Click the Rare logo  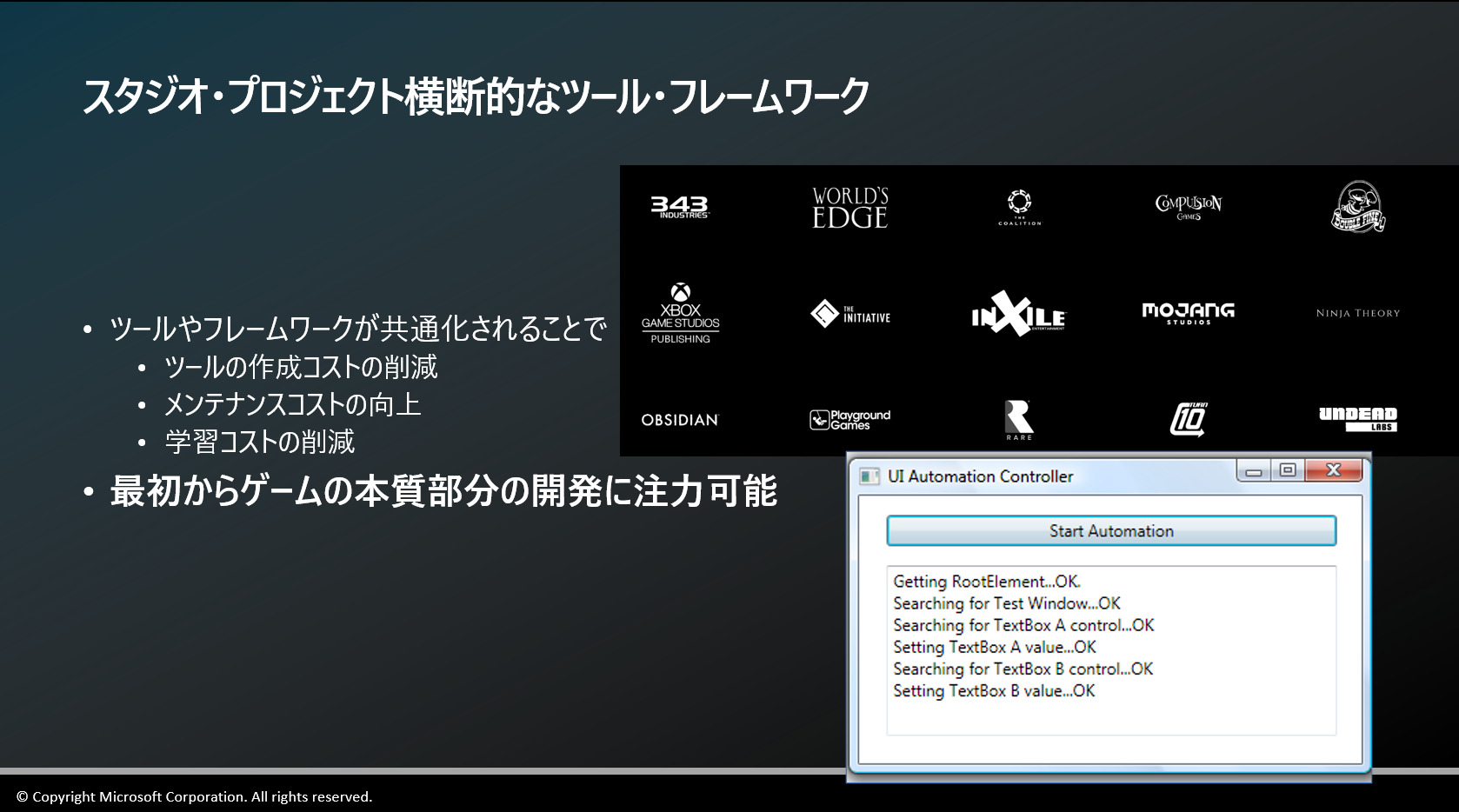pos(1019,420)
